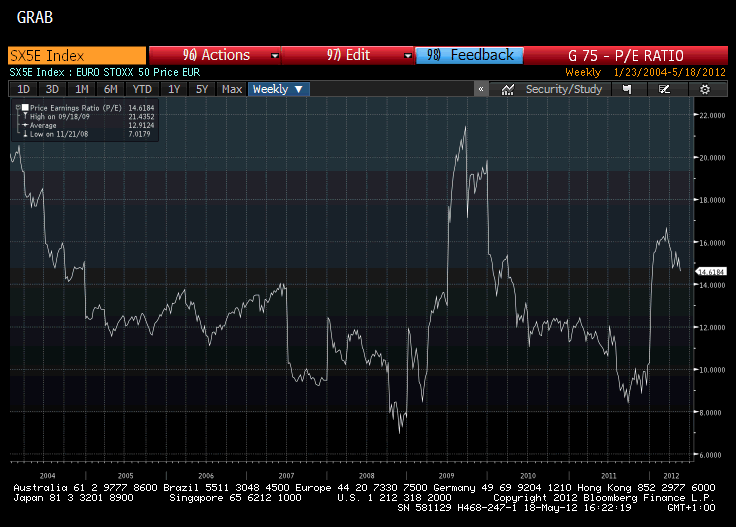
Task: Click the legend low value 7.0179
Action: point(139,134)
